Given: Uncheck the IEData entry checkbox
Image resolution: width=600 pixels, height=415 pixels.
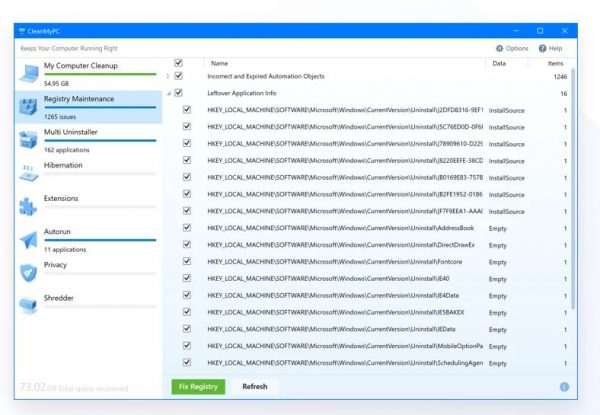Looking at the screenshot, I should coord(187,329).
